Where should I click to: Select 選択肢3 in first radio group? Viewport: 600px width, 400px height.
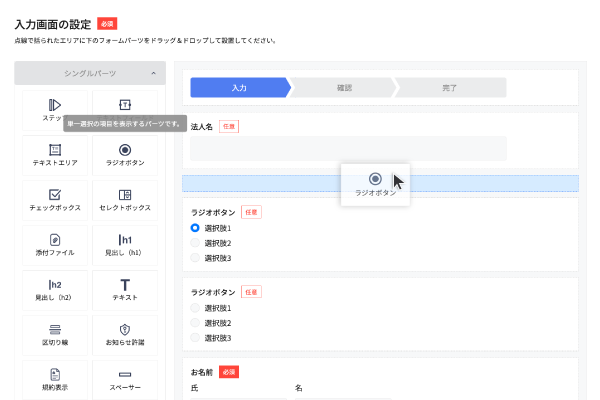tap(195, 258)
